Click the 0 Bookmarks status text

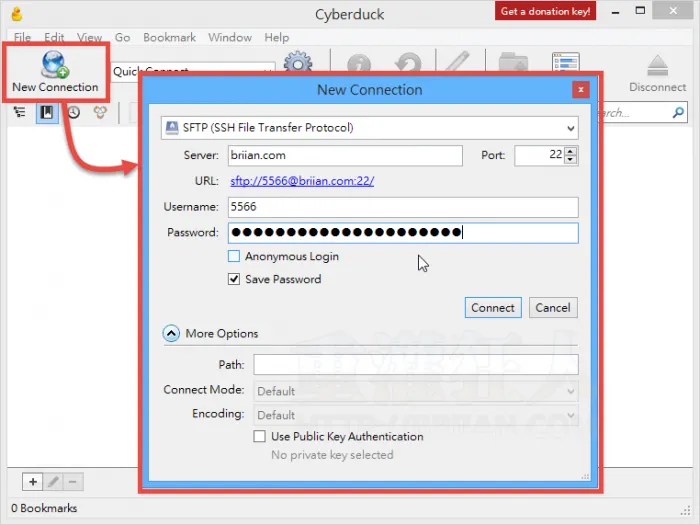click(44, 508)
